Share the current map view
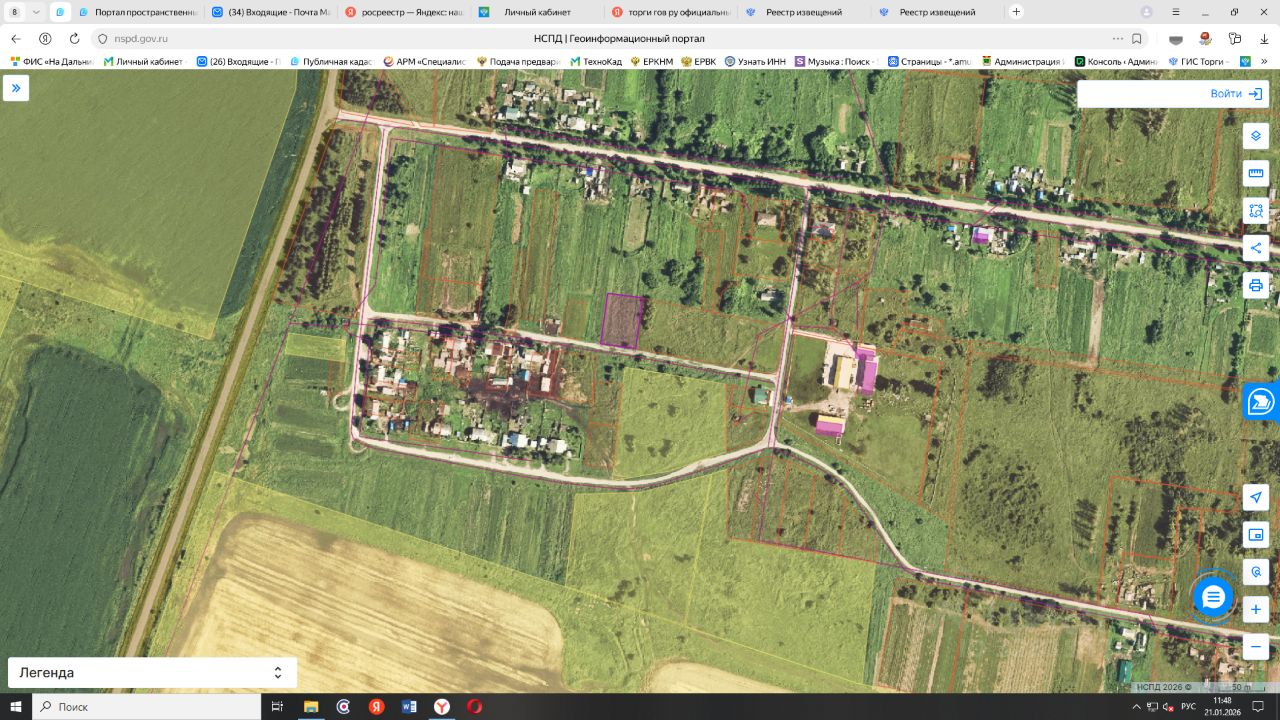This screenshot has width=1280, height=720. pyautogui.click(x=1256, y=248)
